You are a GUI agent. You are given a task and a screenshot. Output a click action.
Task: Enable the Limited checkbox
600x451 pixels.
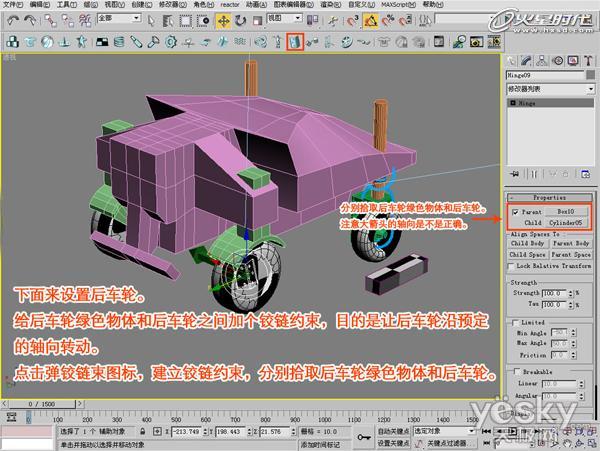point(515,323)
